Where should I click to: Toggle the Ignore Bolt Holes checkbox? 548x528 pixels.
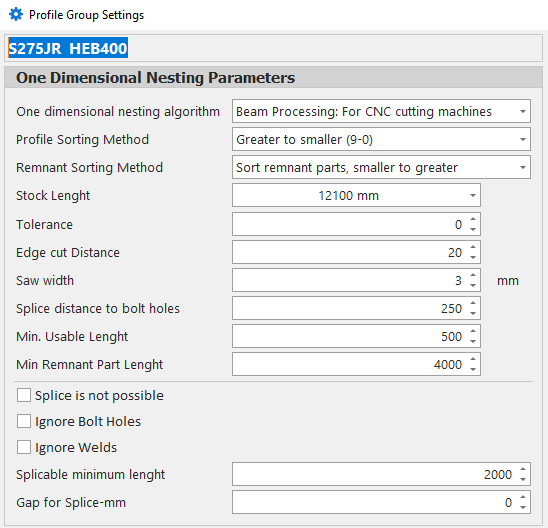tap(24, 421)
